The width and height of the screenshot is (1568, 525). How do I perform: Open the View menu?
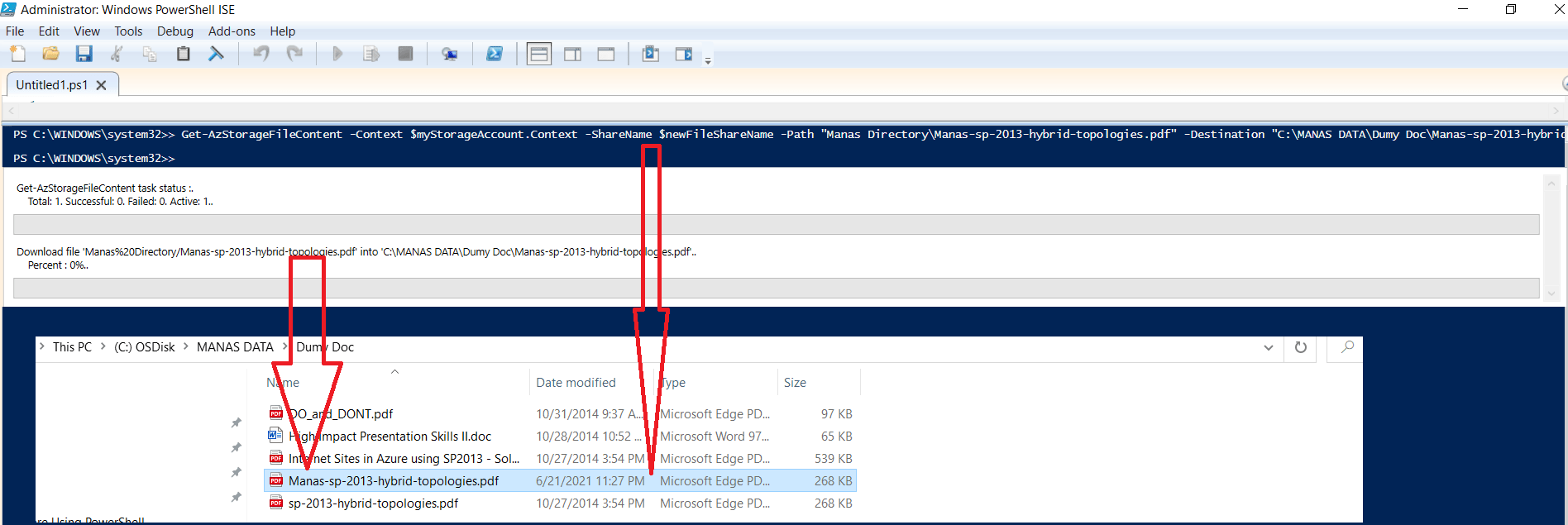[87, 31]
